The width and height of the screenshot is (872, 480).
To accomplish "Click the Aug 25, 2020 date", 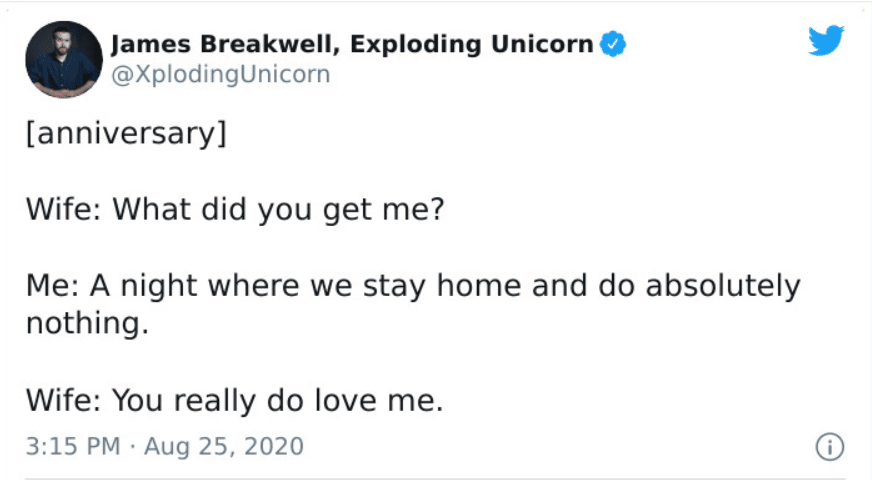I will pos(223,446).
